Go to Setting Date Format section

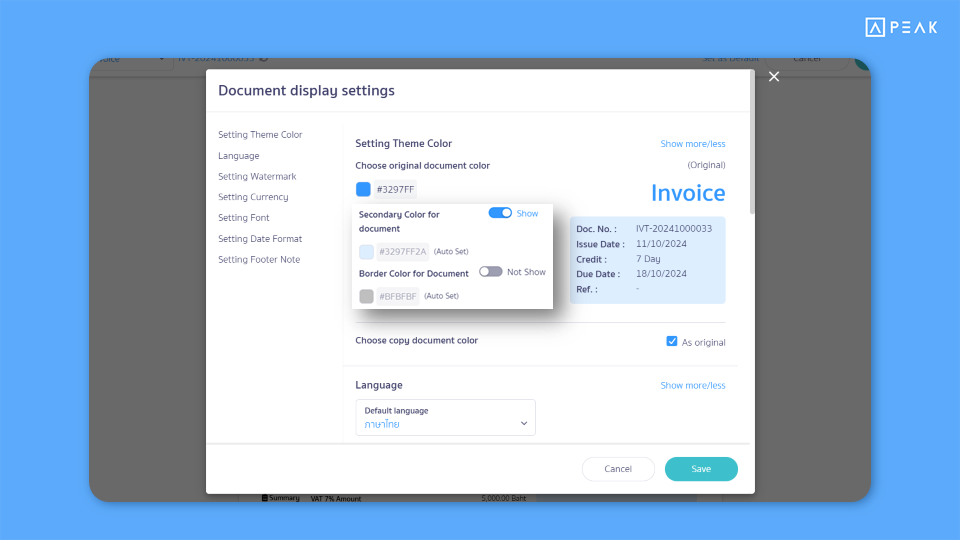[260, 239]
